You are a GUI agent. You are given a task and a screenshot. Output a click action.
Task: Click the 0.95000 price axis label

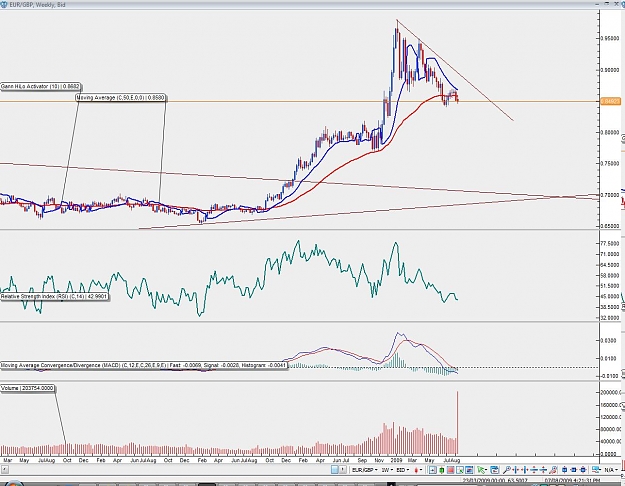[610, 38]
